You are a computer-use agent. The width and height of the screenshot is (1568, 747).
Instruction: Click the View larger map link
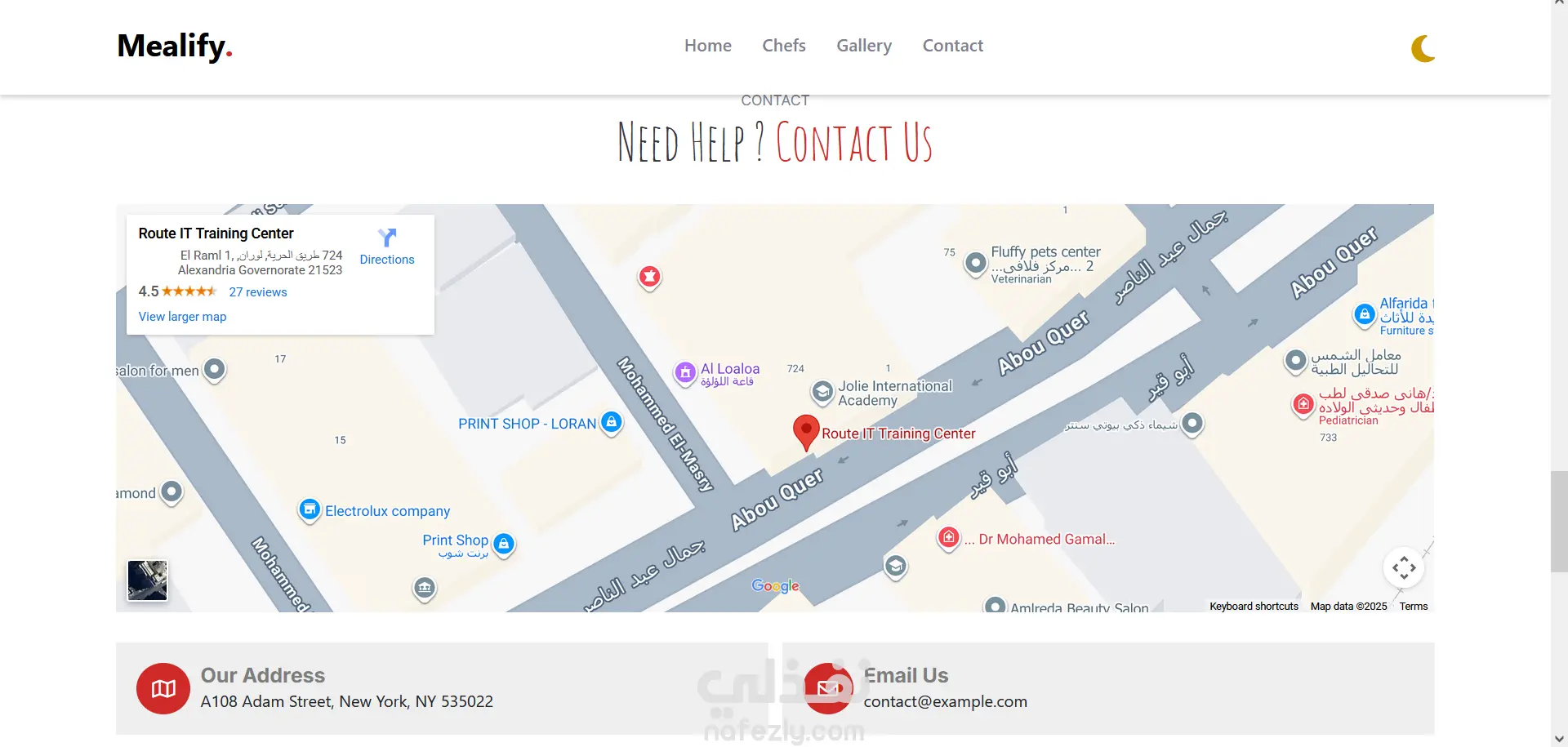[x=182, y=317]
